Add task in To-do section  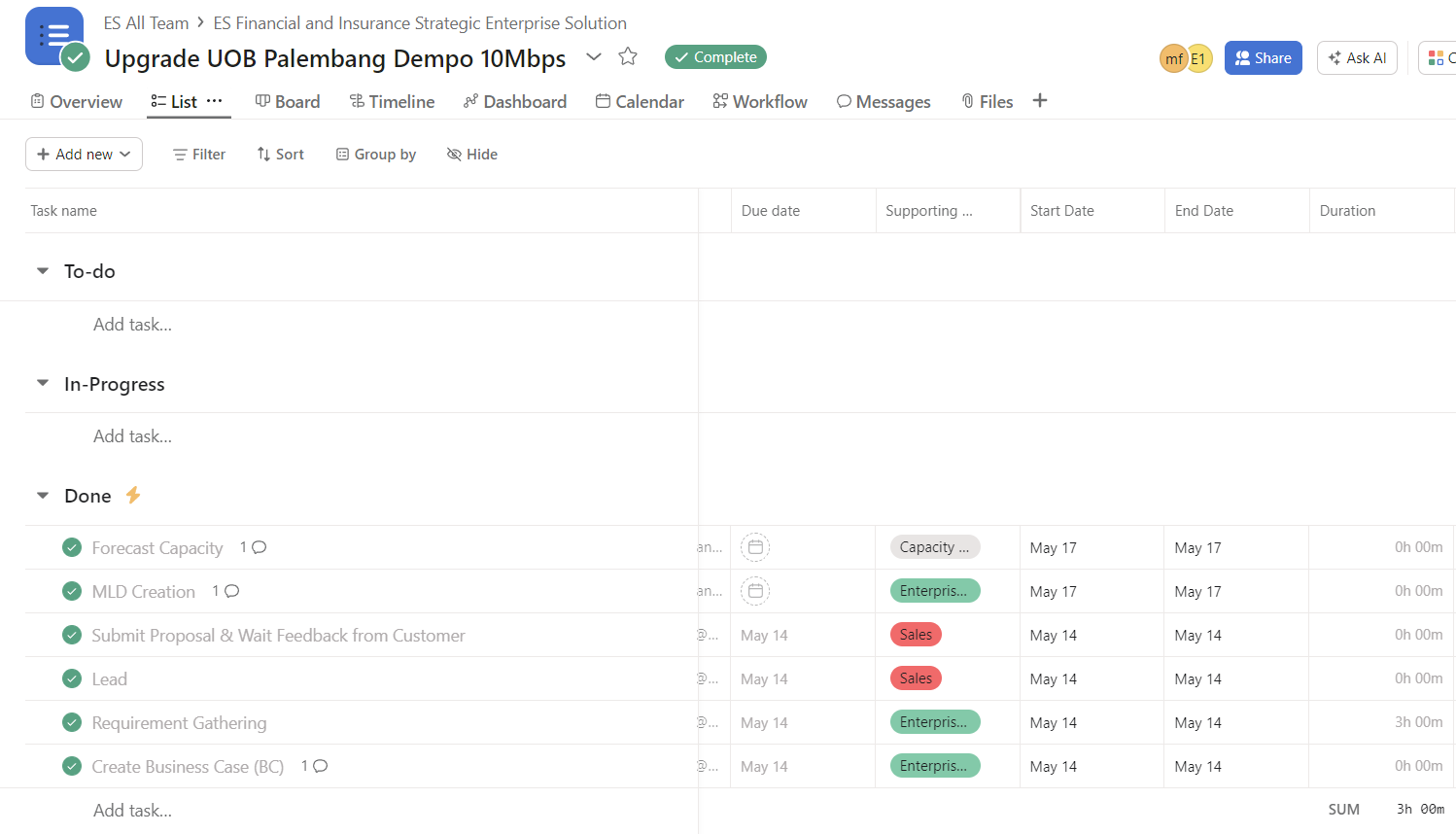click(x=132, y=325)
